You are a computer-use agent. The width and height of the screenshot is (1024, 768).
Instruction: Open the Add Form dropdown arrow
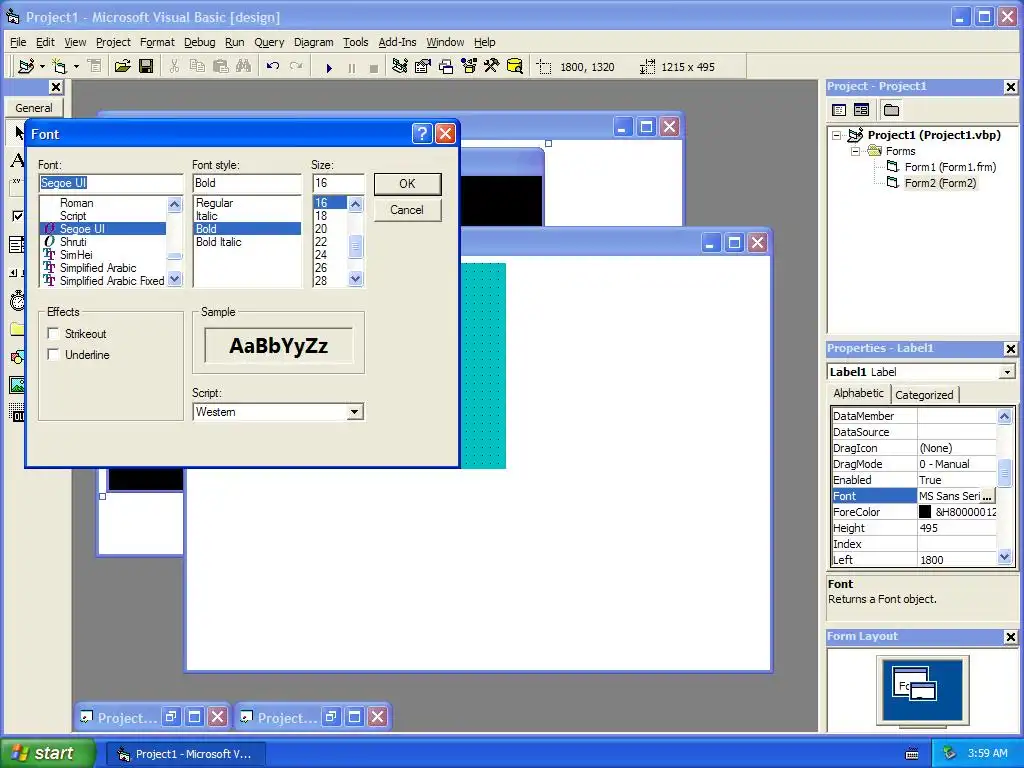tap(76, 67)
